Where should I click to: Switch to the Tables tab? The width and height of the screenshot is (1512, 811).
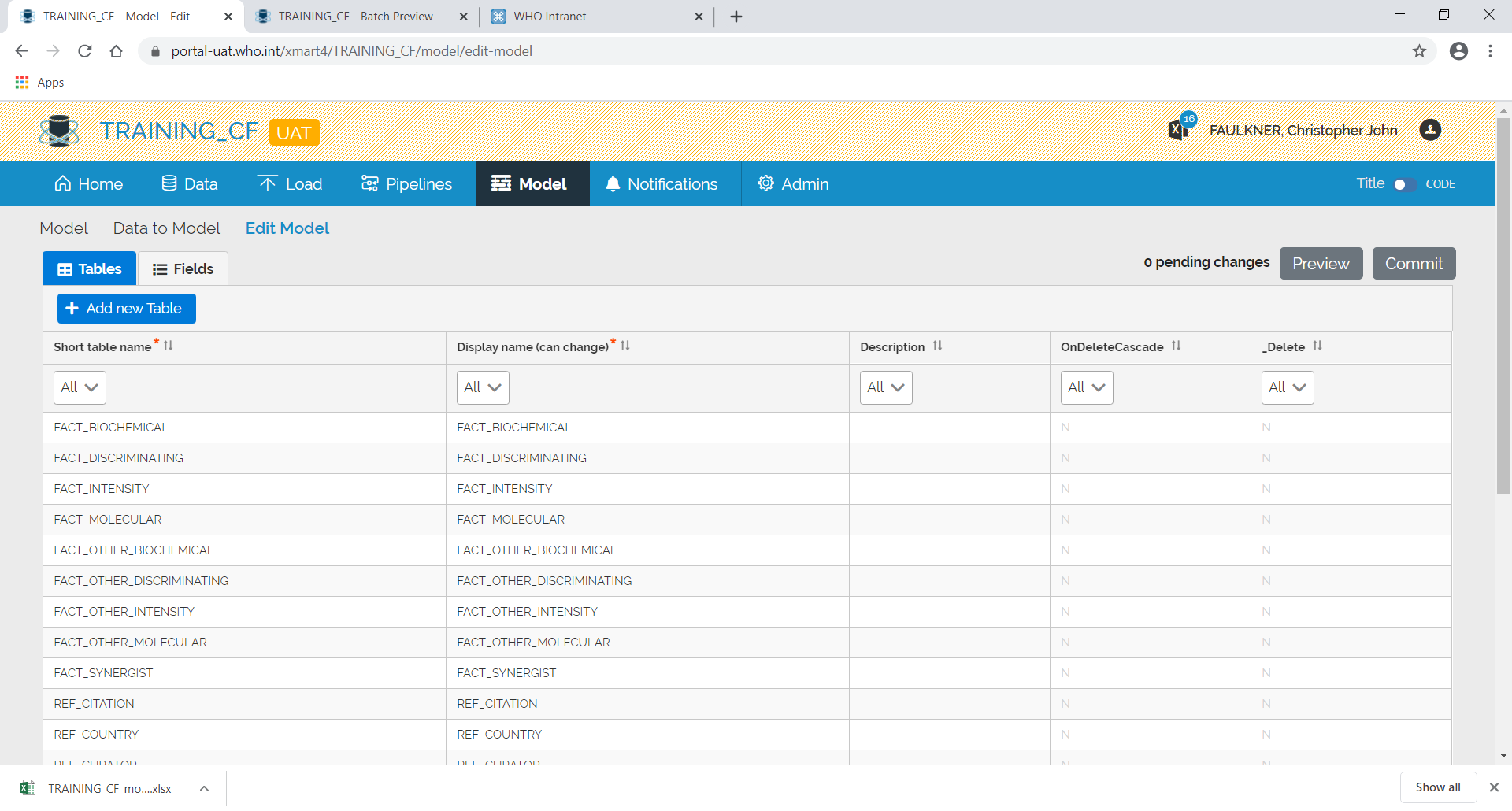(90, 268)
